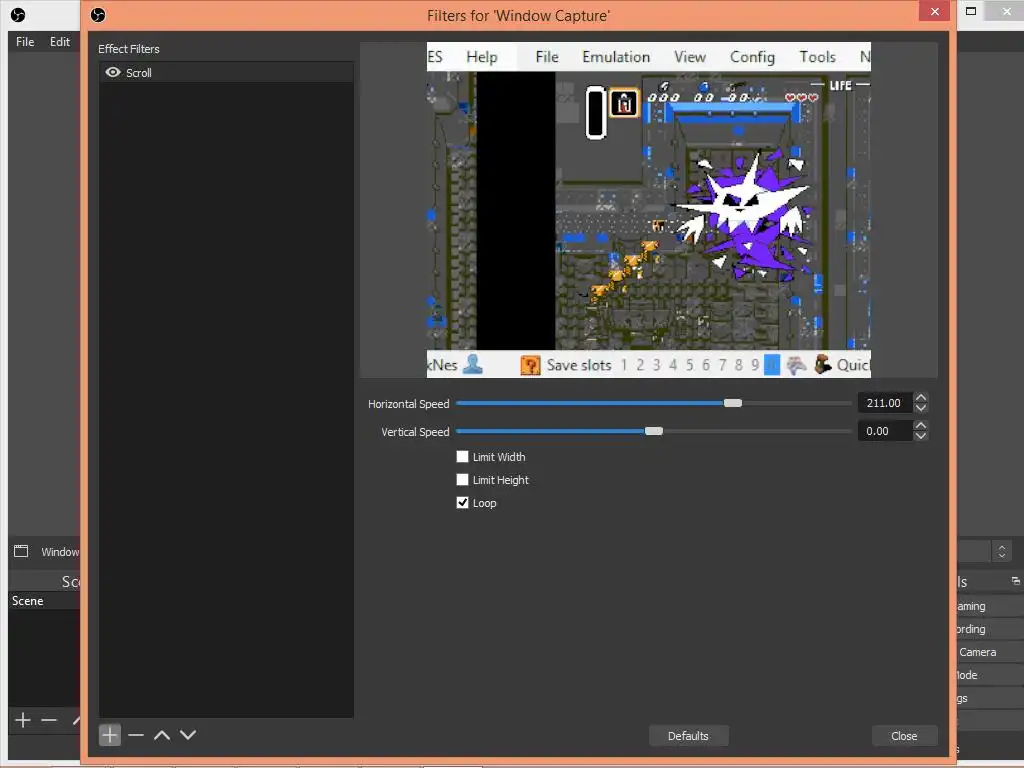The image size is (1024, 768).
Task: Open the Edit menu in the OBS main window
Action: coord(59,42)
